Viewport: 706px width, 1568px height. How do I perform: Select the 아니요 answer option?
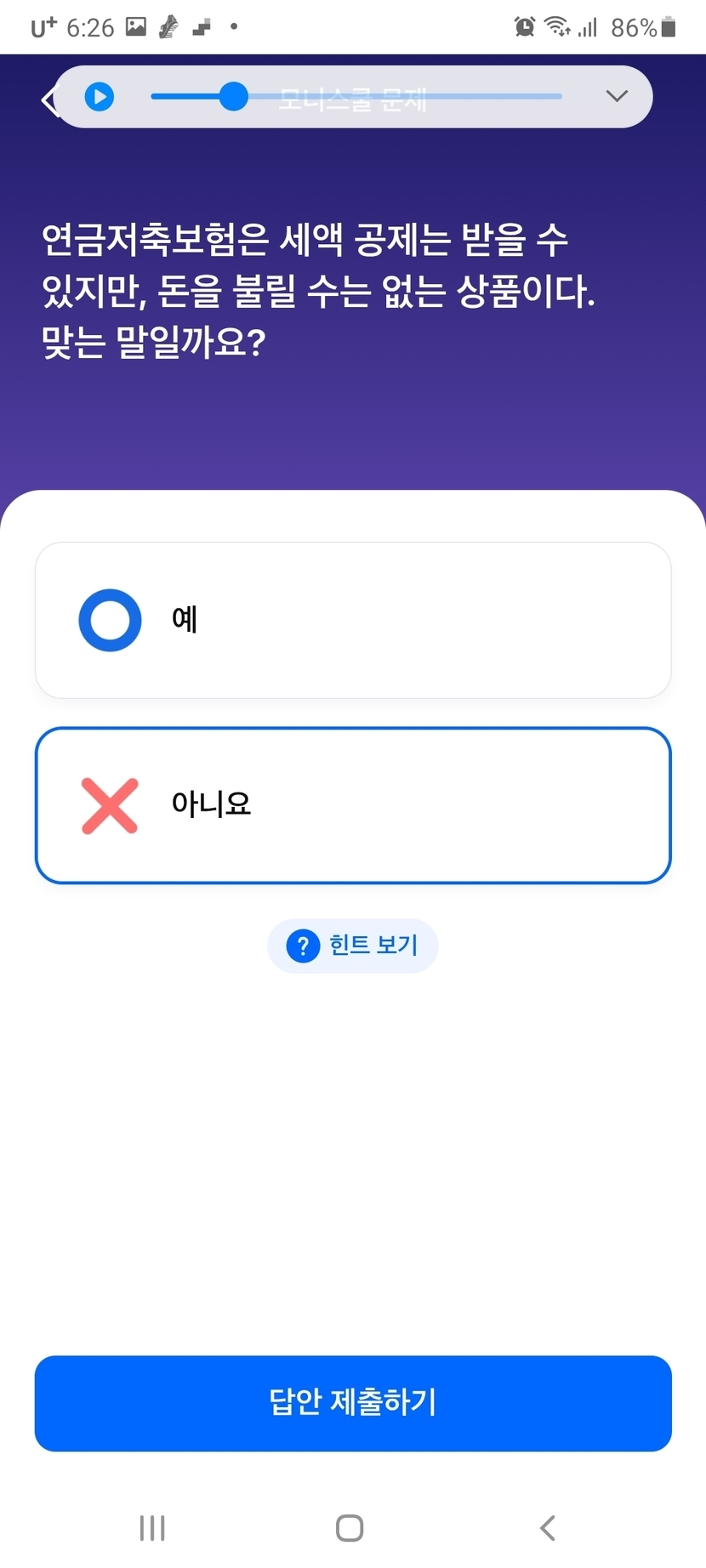(353, 805)
